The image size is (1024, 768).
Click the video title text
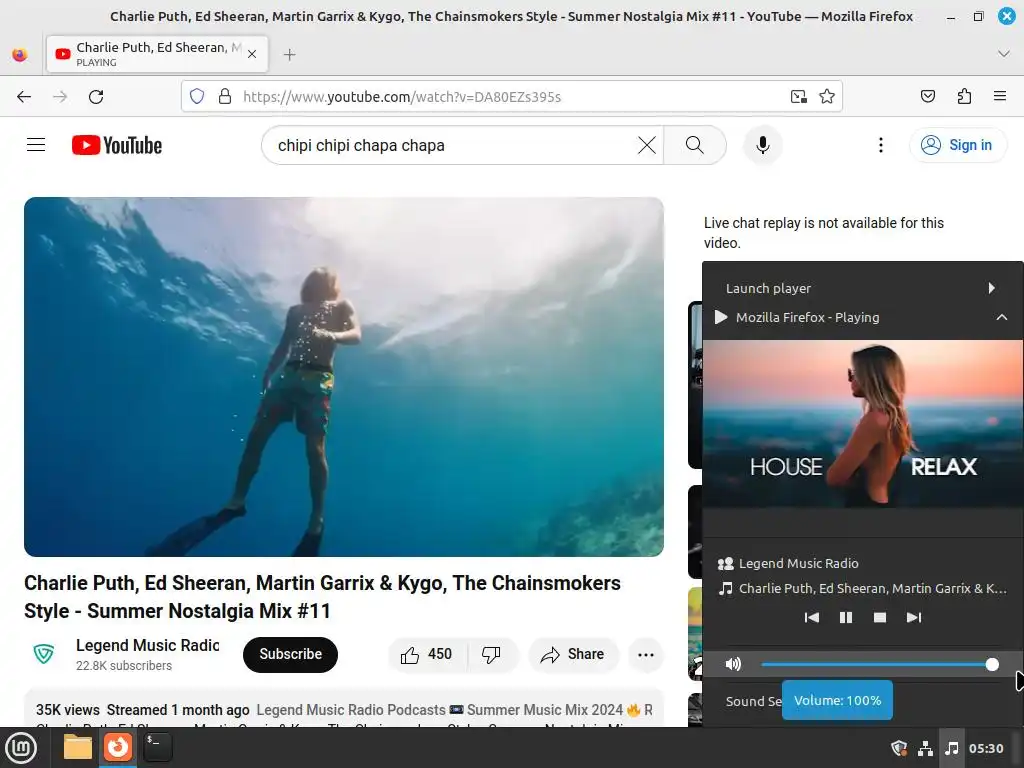pyautogui.click(x=323, y=597)
